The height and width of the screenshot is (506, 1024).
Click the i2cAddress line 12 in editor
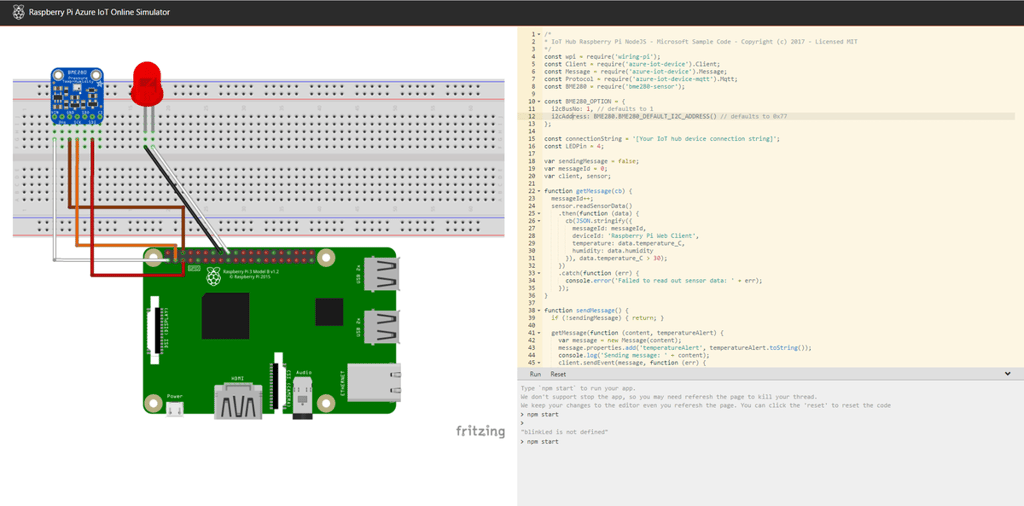pos(669,116)
